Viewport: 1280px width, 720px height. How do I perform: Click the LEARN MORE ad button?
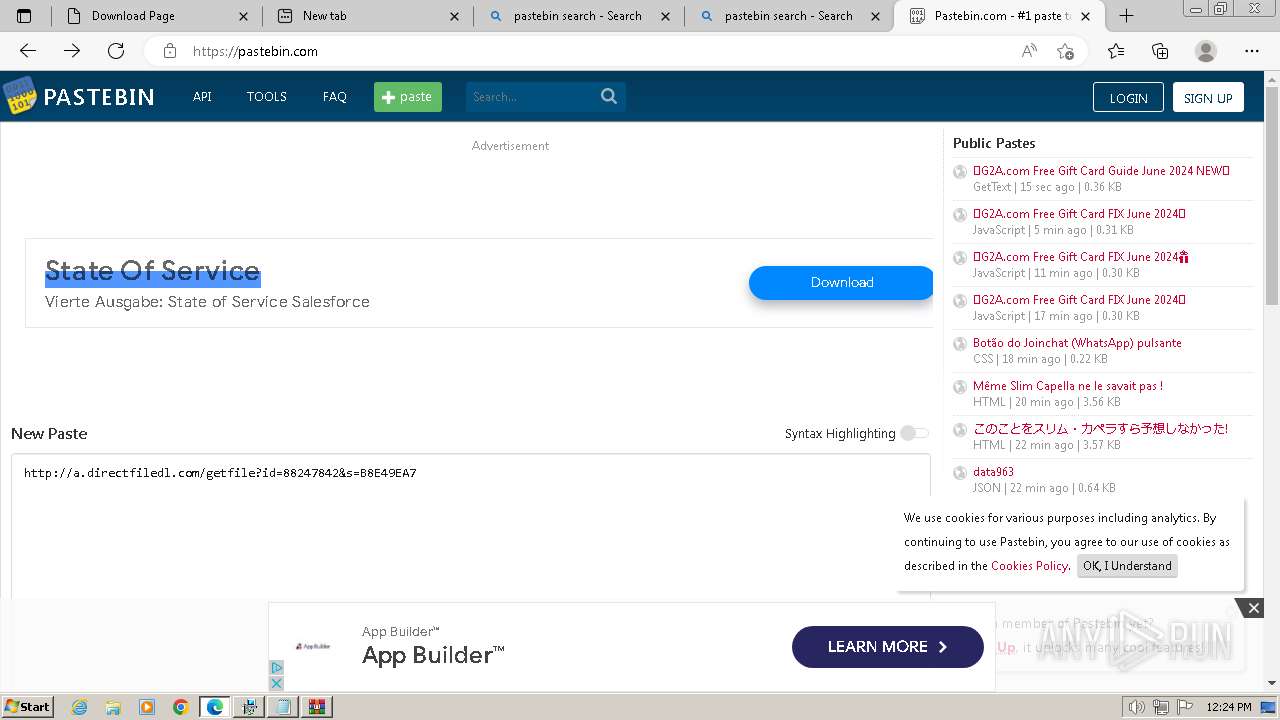coord(888,647)
